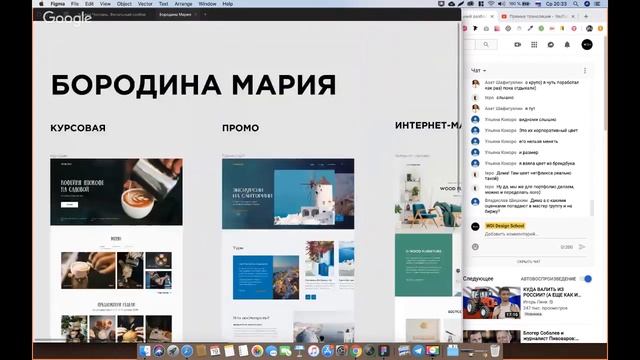Open the Apple menu
This screenshot has height=360, width=640.
tap(41, 4)
